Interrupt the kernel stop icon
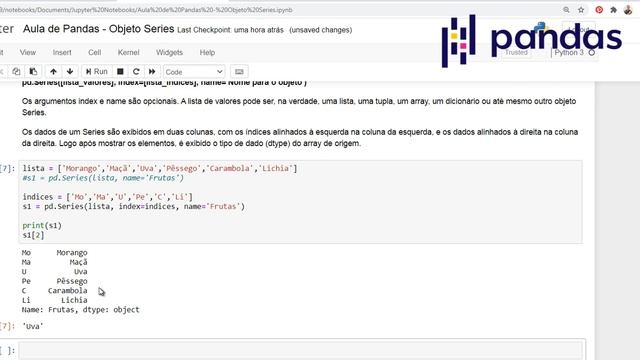The width and height of the screenshot is (640, 360). (120, 71)
